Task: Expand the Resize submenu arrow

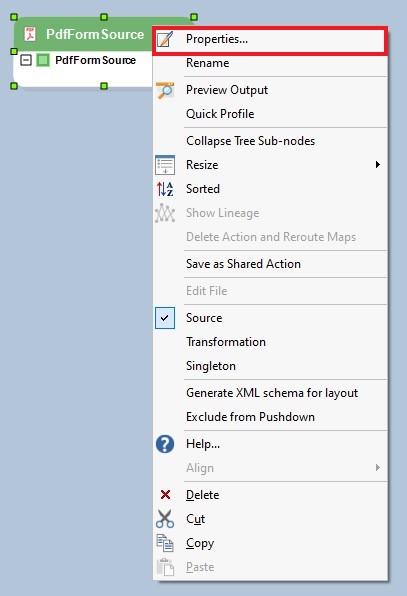Action: [377, 165]
